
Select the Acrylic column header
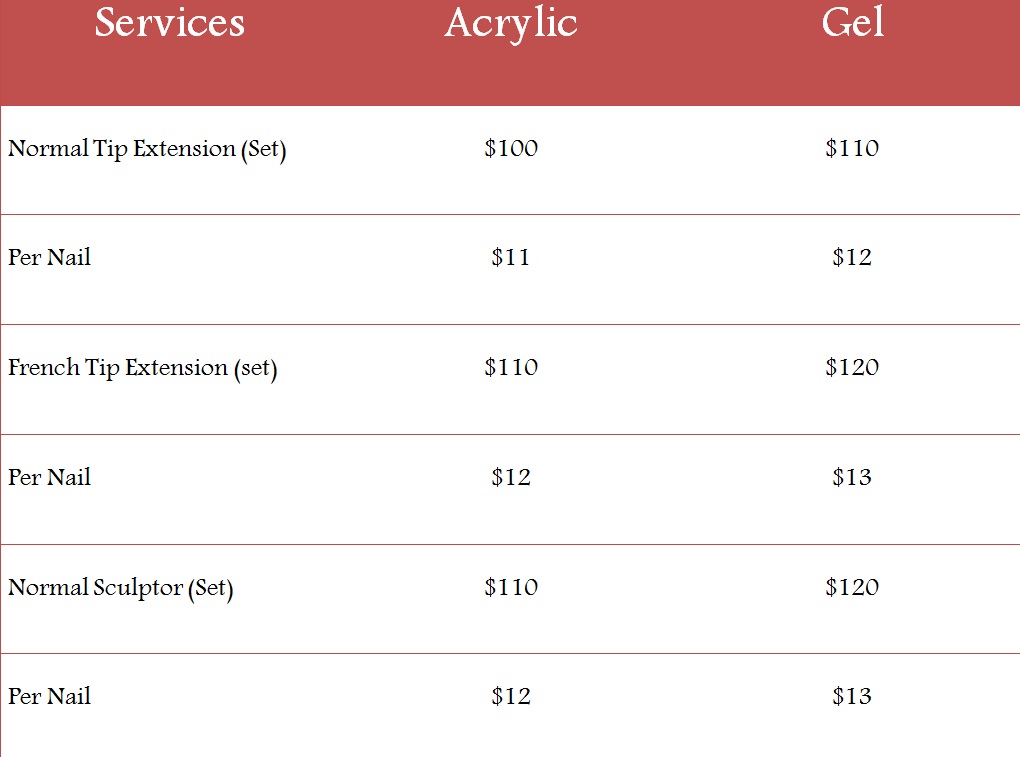pyautogui.click(x=511, y=23)
